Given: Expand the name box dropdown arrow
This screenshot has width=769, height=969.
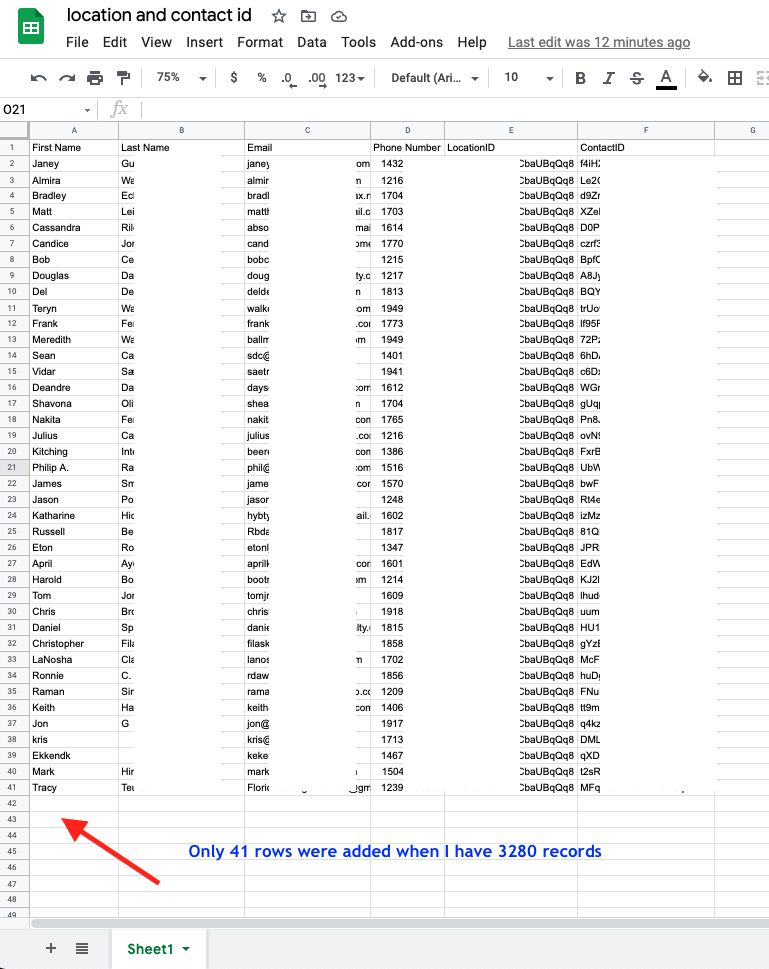Looking at the screenshot, I should 87,110.
